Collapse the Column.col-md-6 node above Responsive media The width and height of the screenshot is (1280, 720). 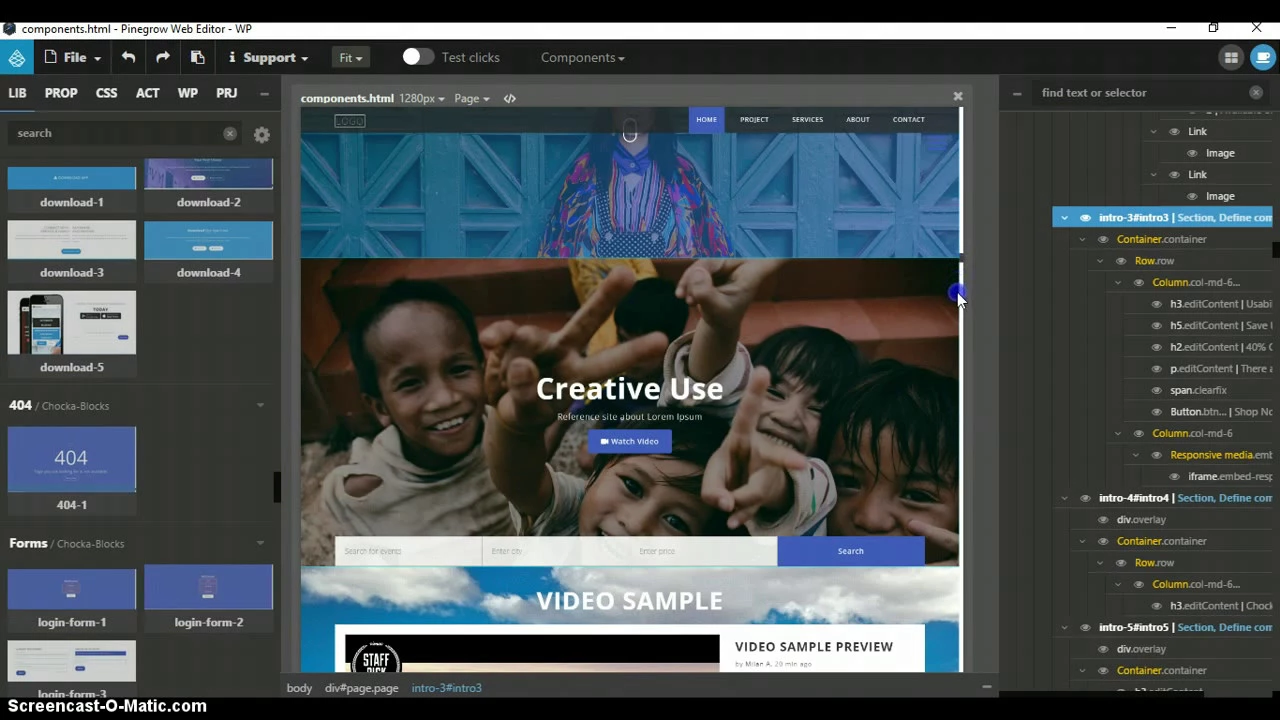tap(1118, 433)
